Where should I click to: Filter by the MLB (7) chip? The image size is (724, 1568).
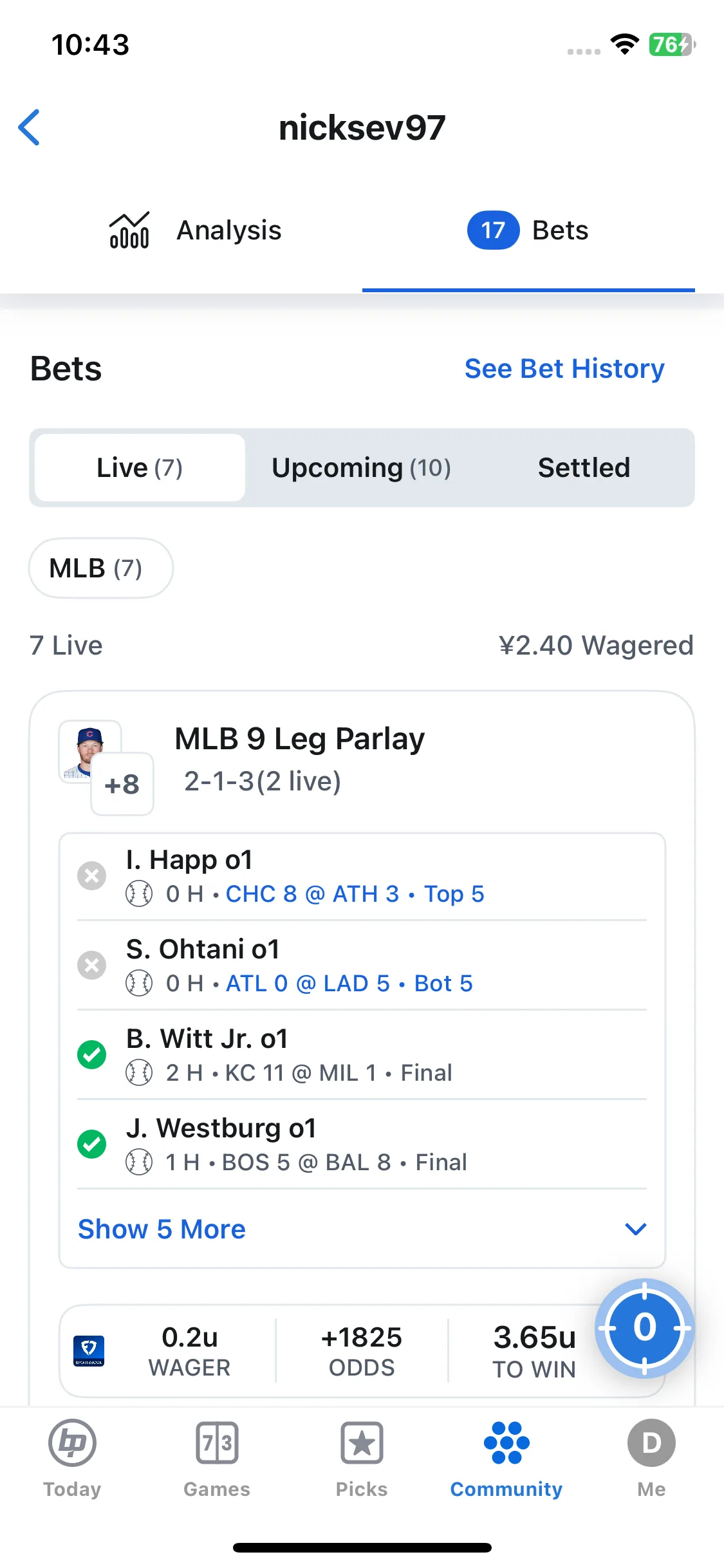[x=101, y=568]
